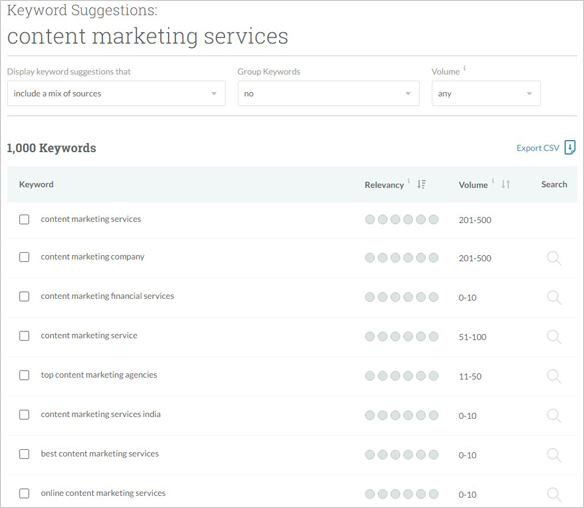584x508 pixels.
Task: Click the Keyword column header
Action: point(36,184)
